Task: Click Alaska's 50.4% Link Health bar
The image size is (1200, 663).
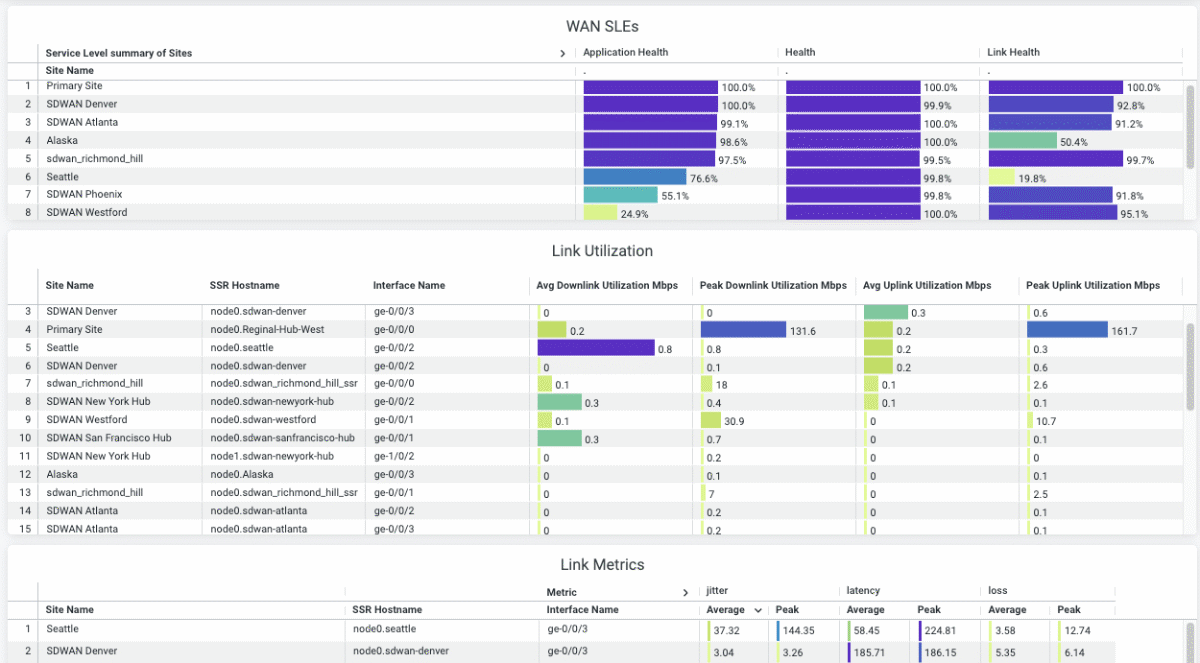Action: [1025, 141]
